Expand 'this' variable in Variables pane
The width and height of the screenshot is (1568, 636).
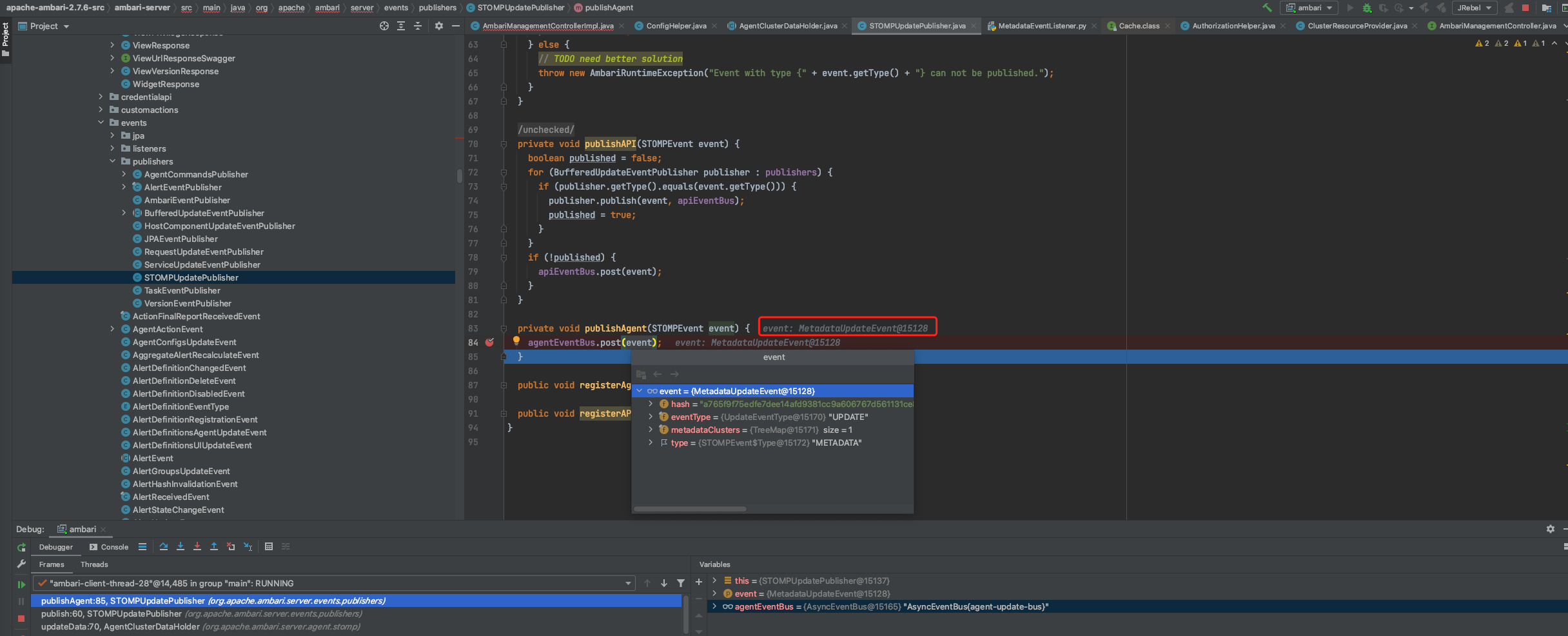click(714, 581)
